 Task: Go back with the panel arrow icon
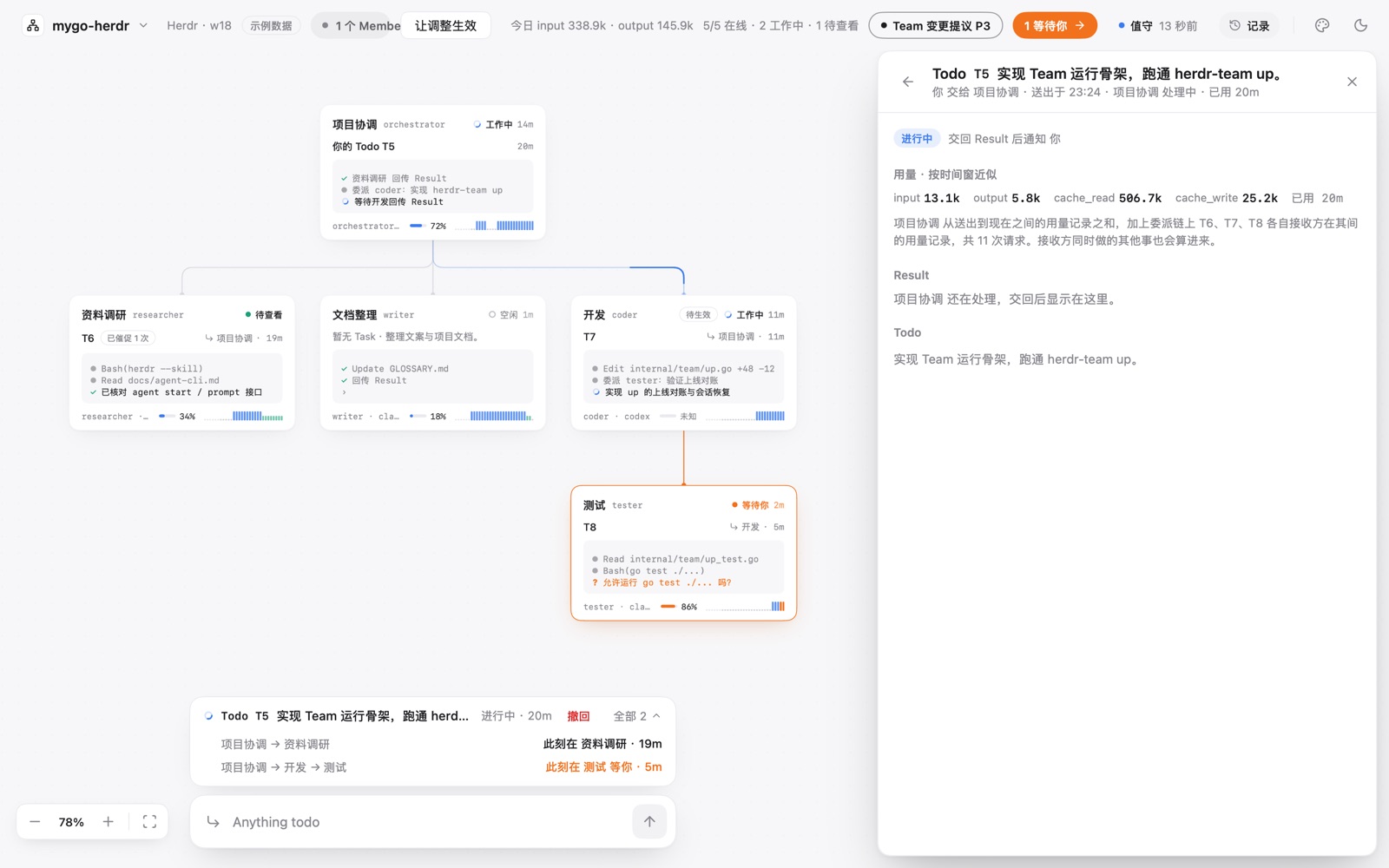(x=908, y=82)
